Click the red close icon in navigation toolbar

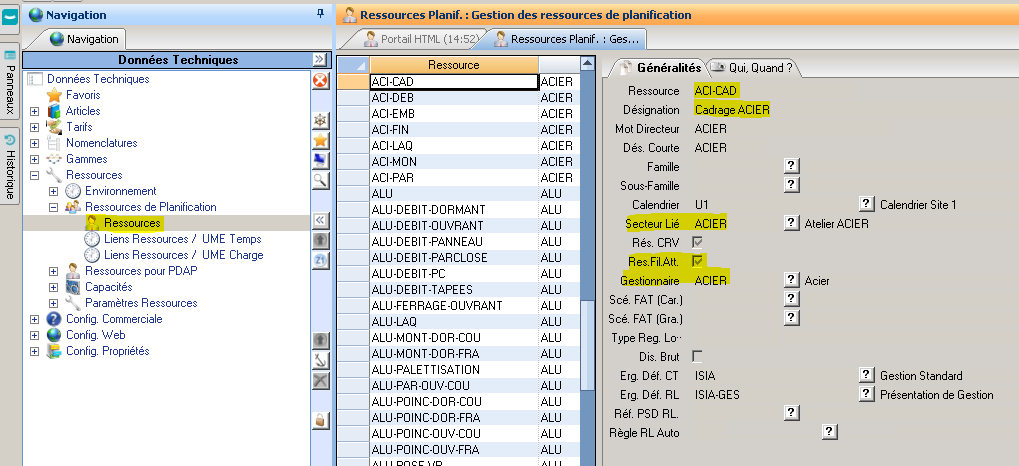click(x=320, y=81)
